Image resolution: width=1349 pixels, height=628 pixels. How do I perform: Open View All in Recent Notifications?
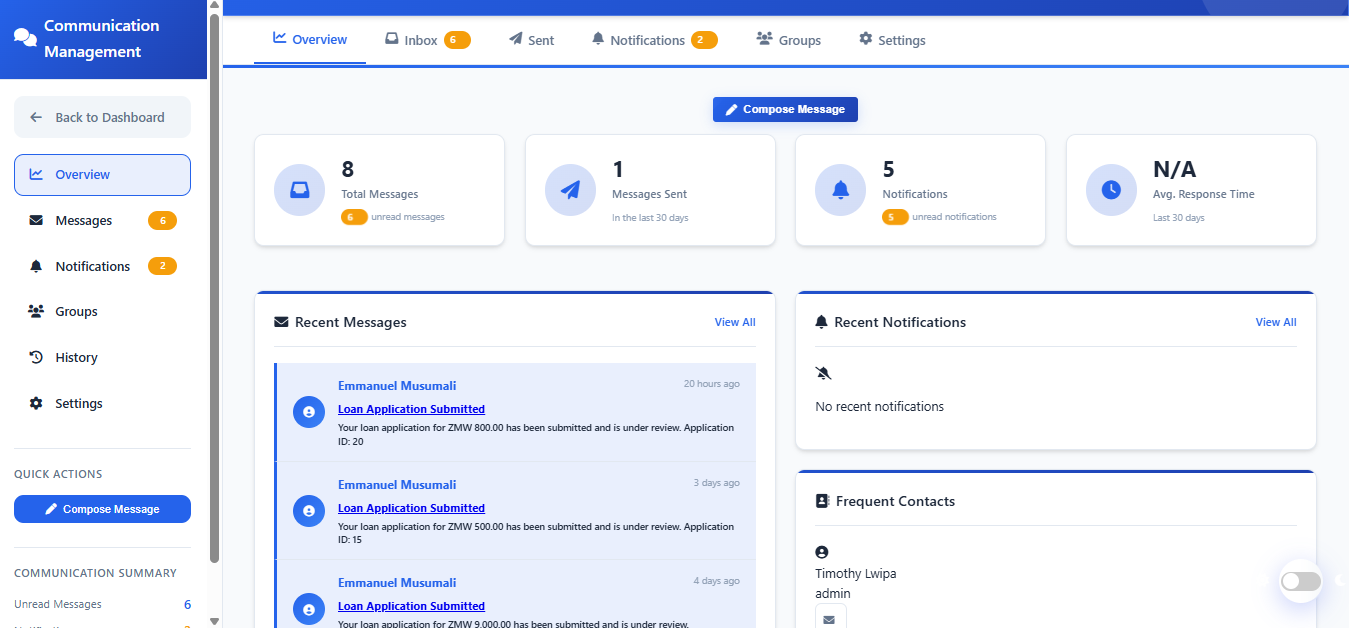pyautogui.click(x=1275, y=322)
